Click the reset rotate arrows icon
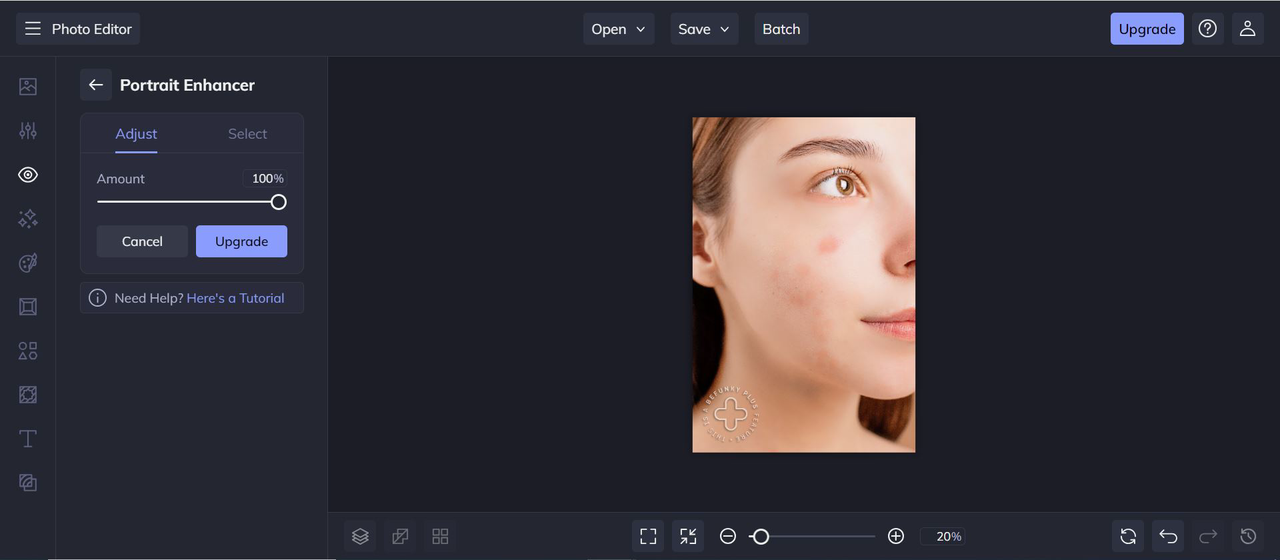1280x560 pixels. click(1128, 536)
